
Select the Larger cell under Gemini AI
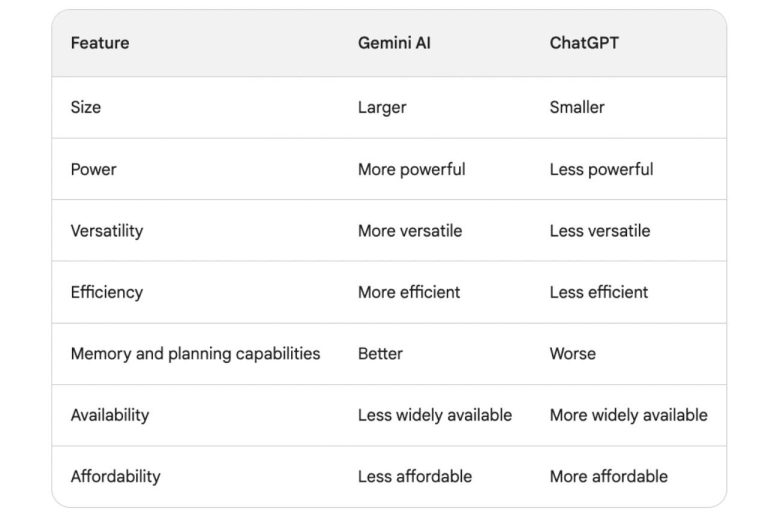click(x=382, y=107)
